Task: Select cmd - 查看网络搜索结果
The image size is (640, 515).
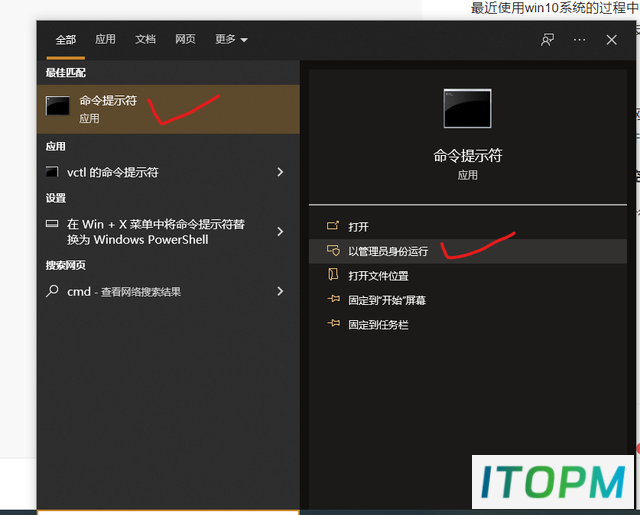Action: (168, 291)
